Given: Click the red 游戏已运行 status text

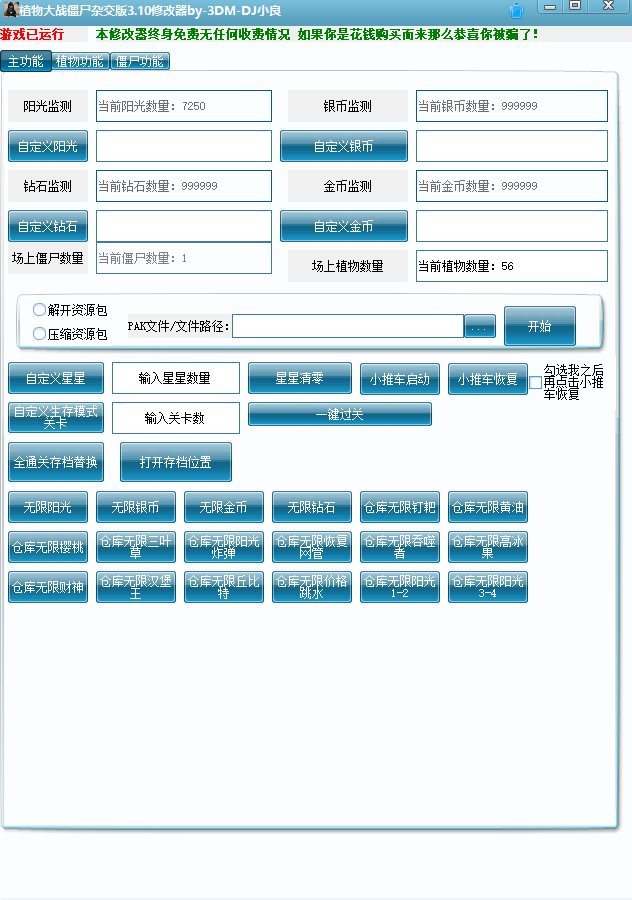Looking at the screenshot, I should [32, 34].
